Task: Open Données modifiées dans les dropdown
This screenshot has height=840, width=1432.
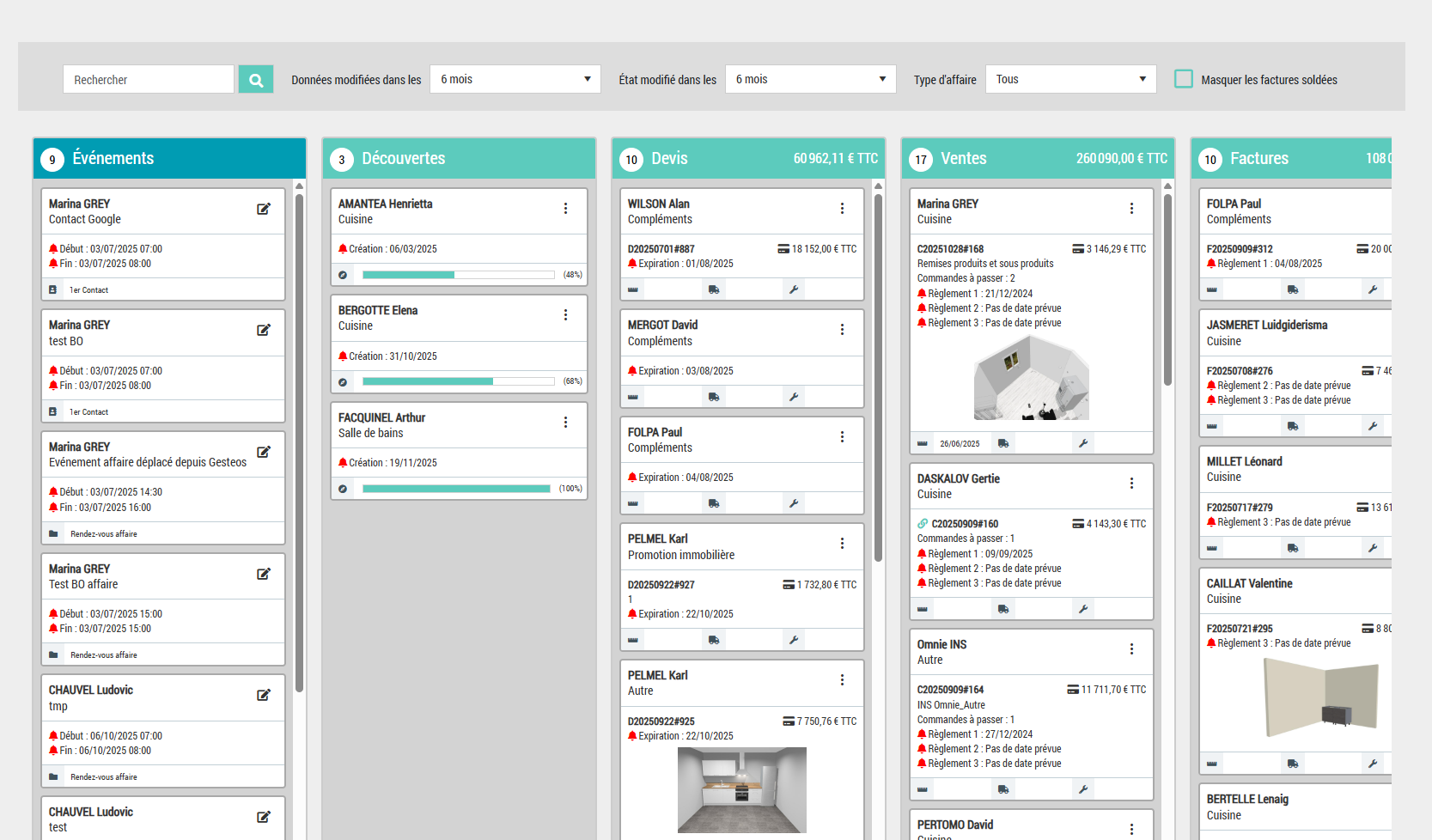Action: pos(515,79)
